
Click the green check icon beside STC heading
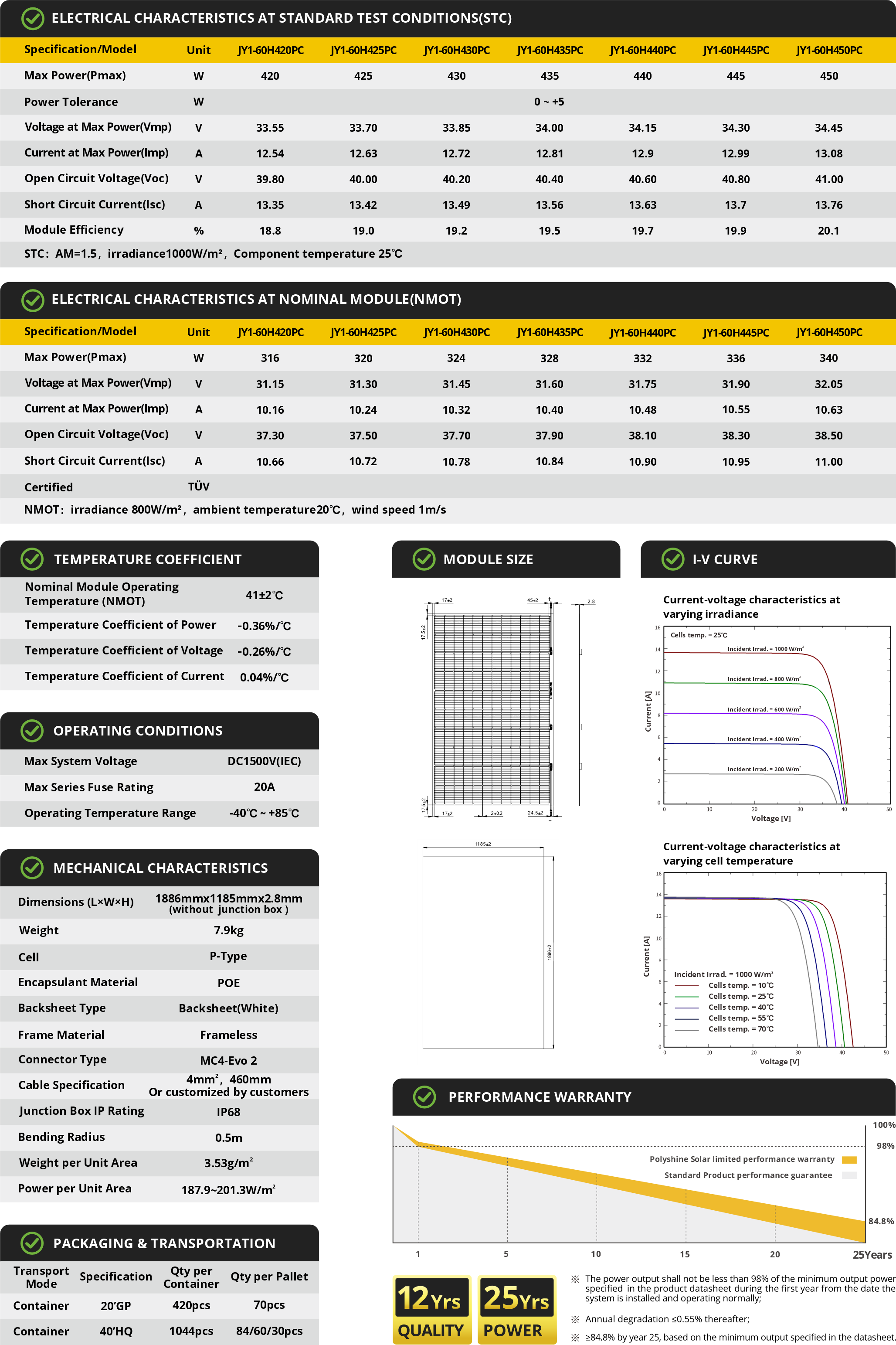33,18
